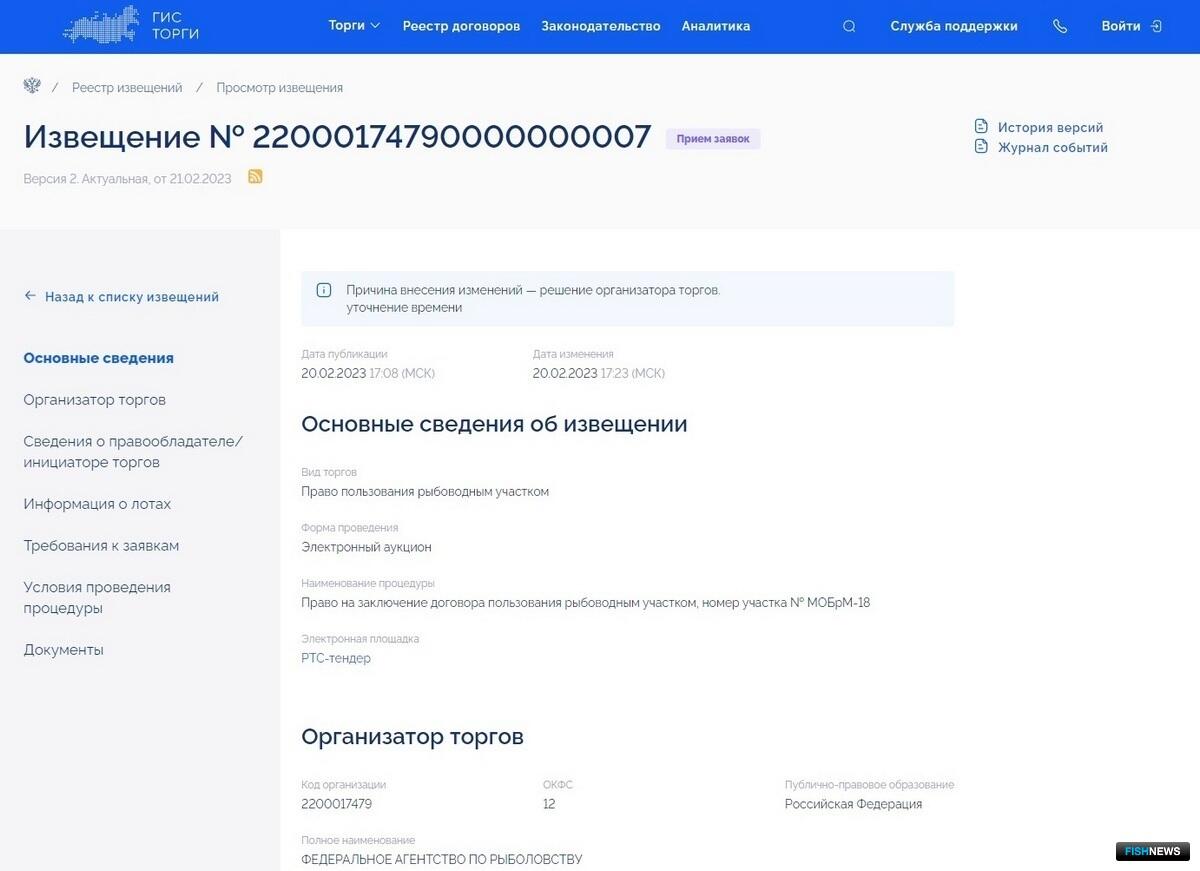The height and width of the screenshot is (871, 1200).
Task: Click Служба поддержки link
Action: click(x=954, y=26)
